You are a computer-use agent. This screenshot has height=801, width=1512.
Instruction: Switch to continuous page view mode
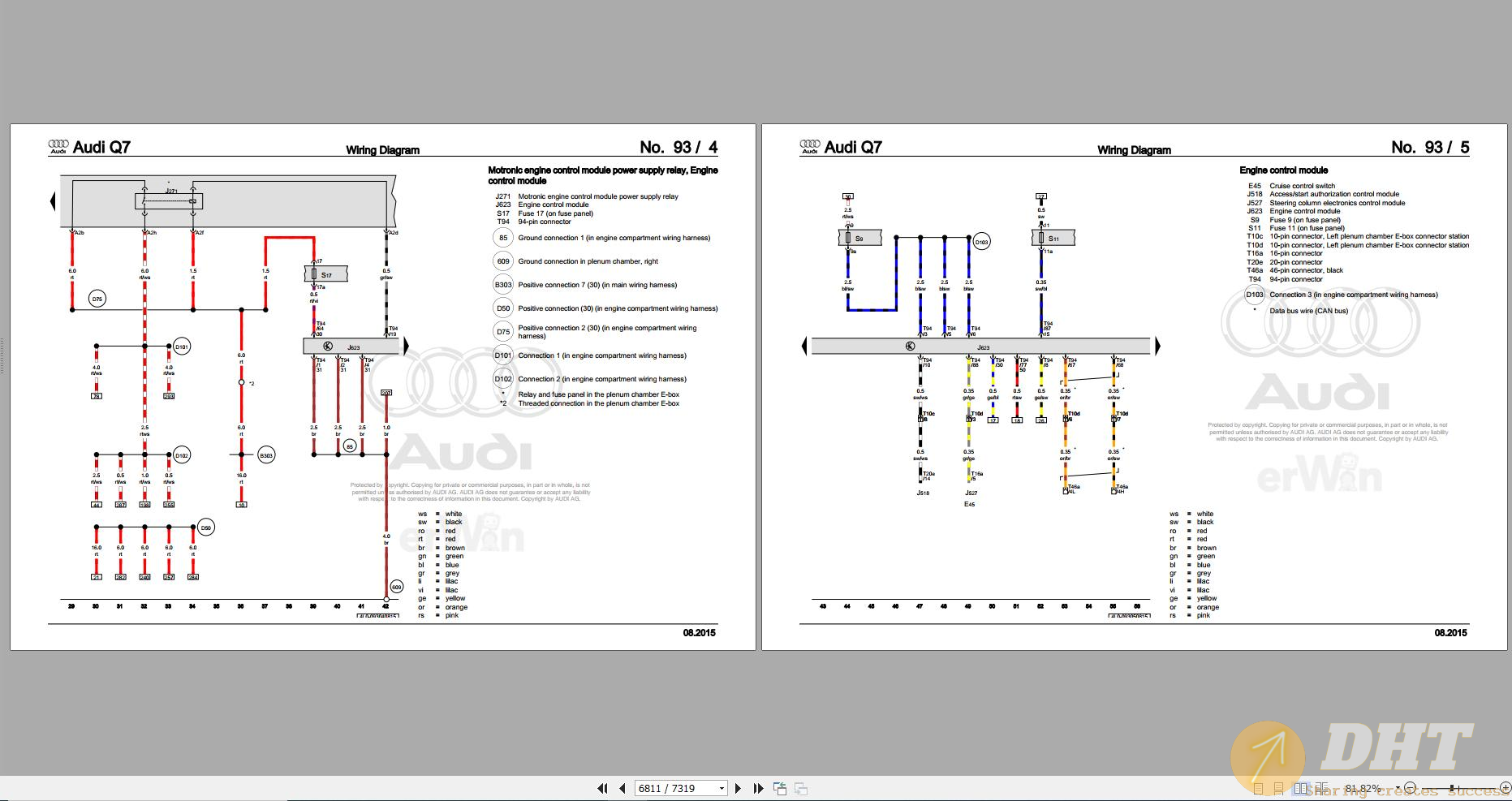pos(1278,789)
